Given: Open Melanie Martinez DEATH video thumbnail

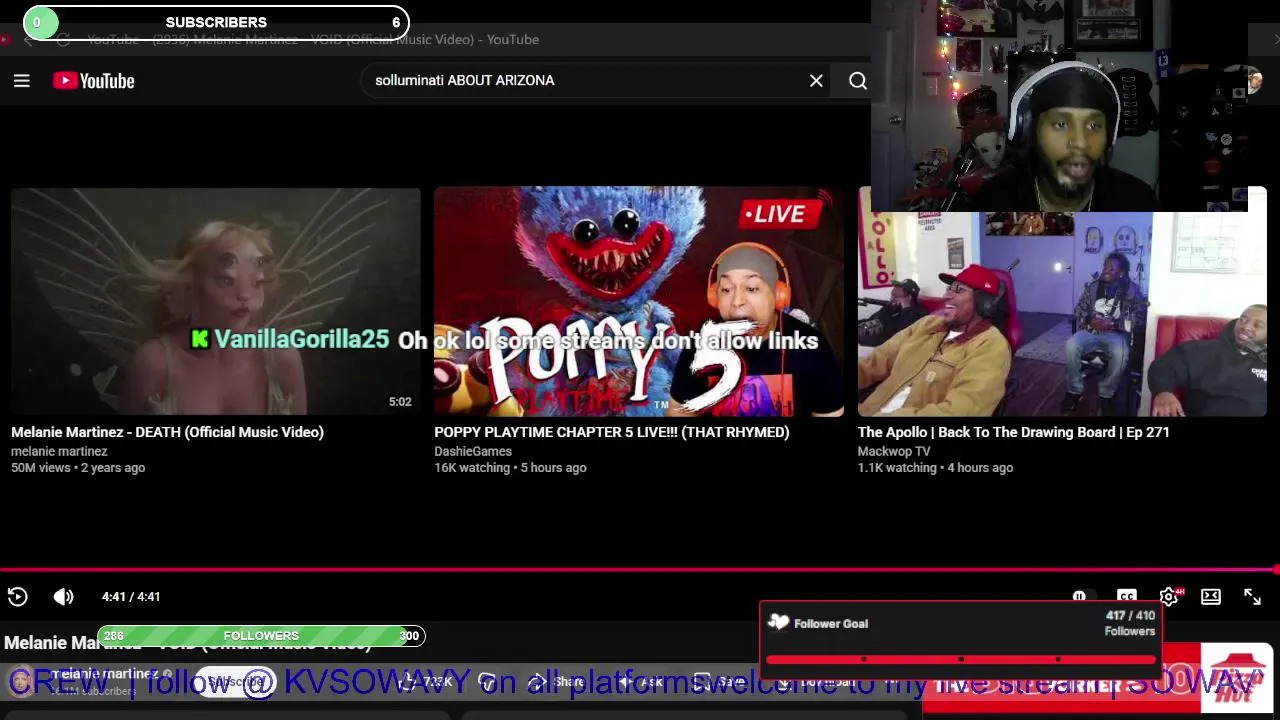Looking at the screenshot, I should 216,301.
